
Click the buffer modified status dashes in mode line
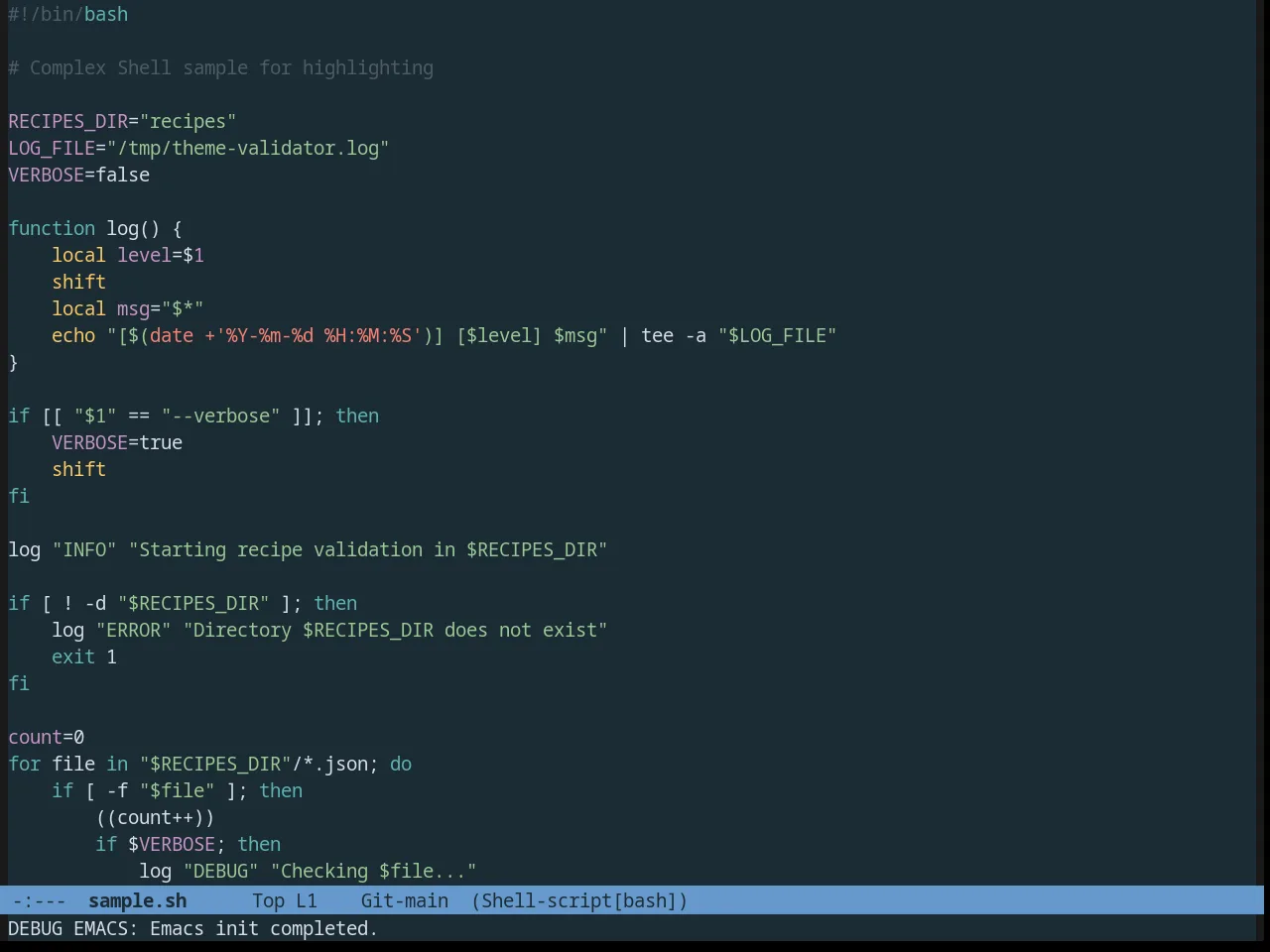click(40, 900)
